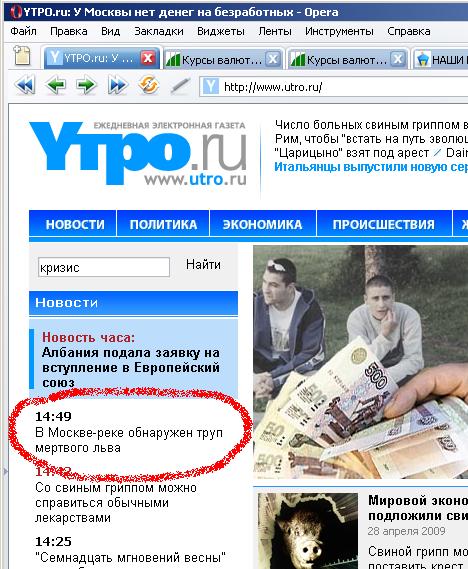Open the Справка menu
The height and width of the screenshot is (569, 468).
click(x=409, y=31)
